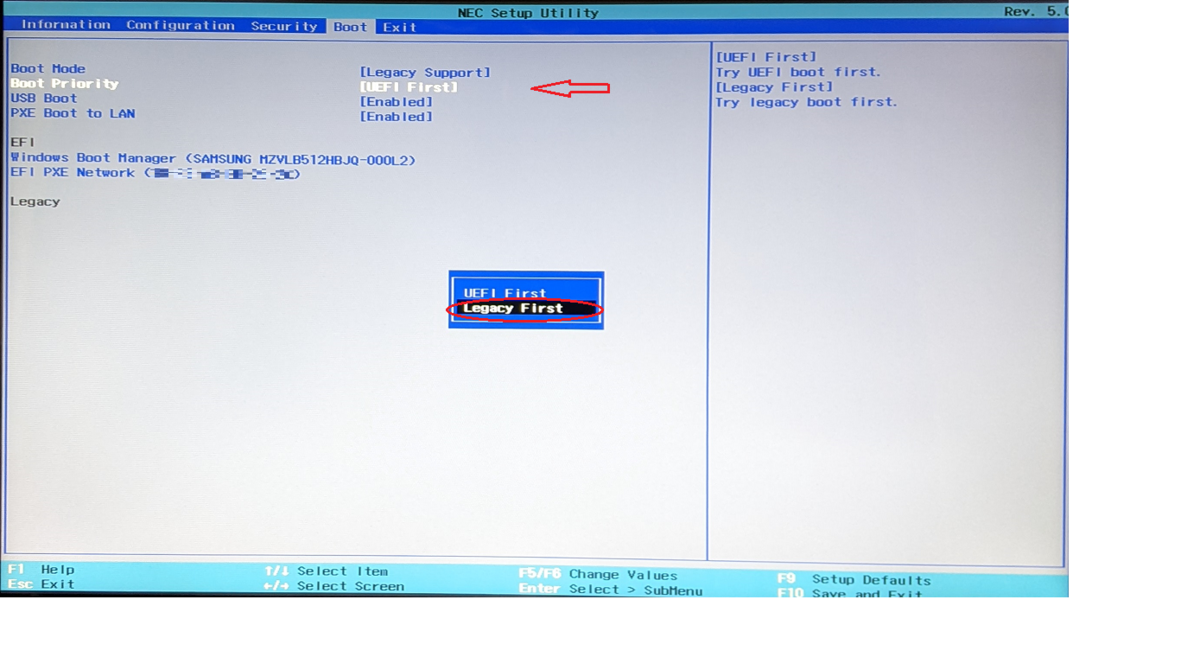Select the PXE Boot to LAN label
Viewport: 1200px width, 657px height.
pos(72,114)
